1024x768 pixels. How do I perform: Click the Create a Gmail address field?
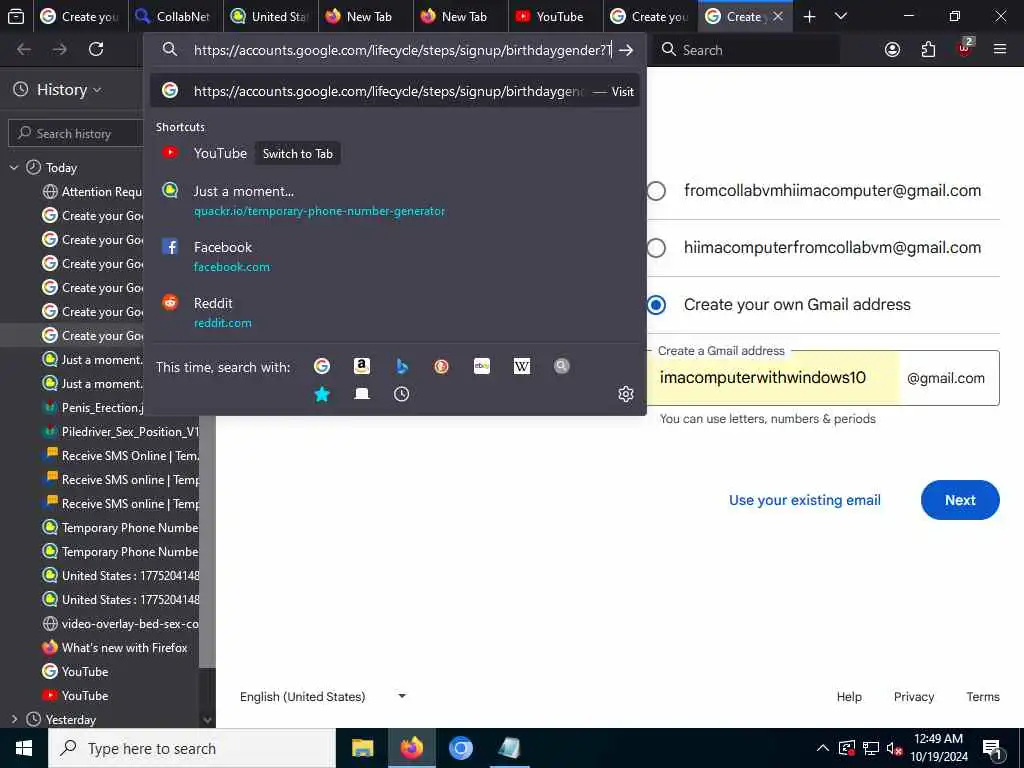(773, 377)
